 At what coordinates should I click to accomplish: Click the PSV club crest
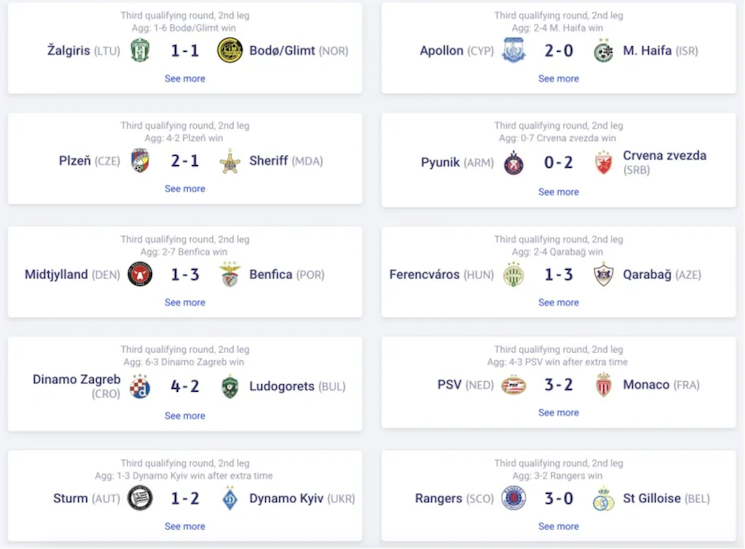(514, 385)
